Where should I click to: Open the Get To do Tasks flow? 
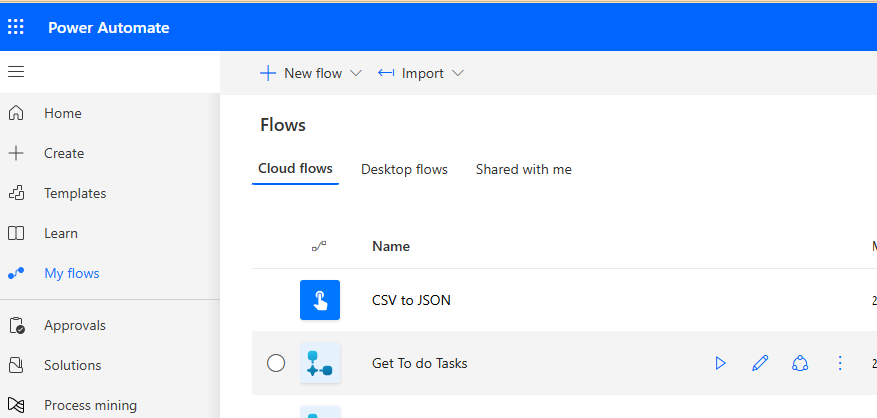click(x=419, y=363)
